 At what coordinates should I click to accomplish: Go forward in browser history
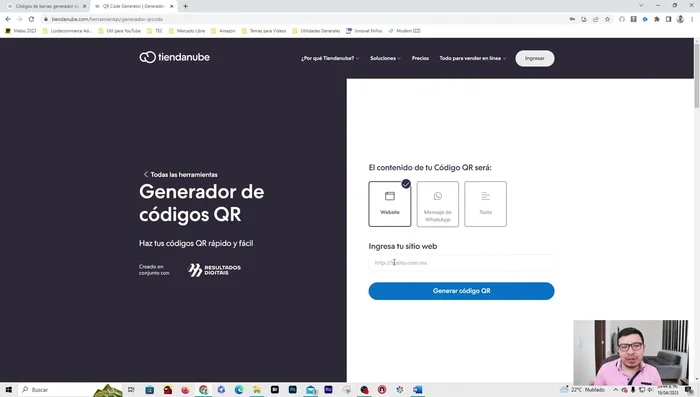click(x=20, y=19)
